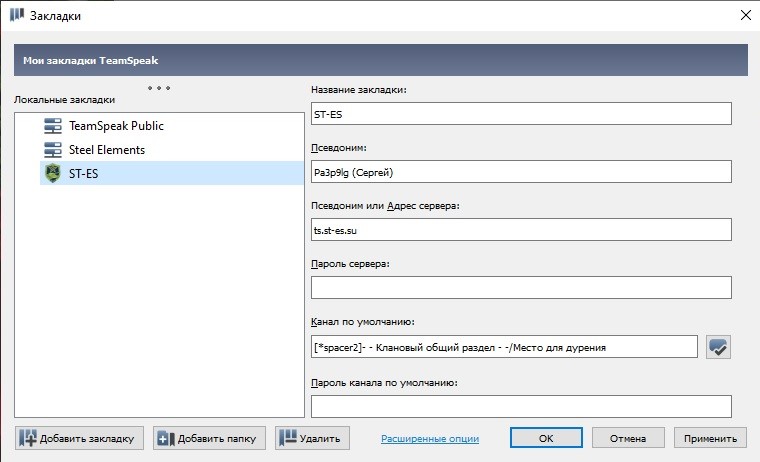
Task: Click the bookmarks icon in the title bar
Action: pos(16,15)
